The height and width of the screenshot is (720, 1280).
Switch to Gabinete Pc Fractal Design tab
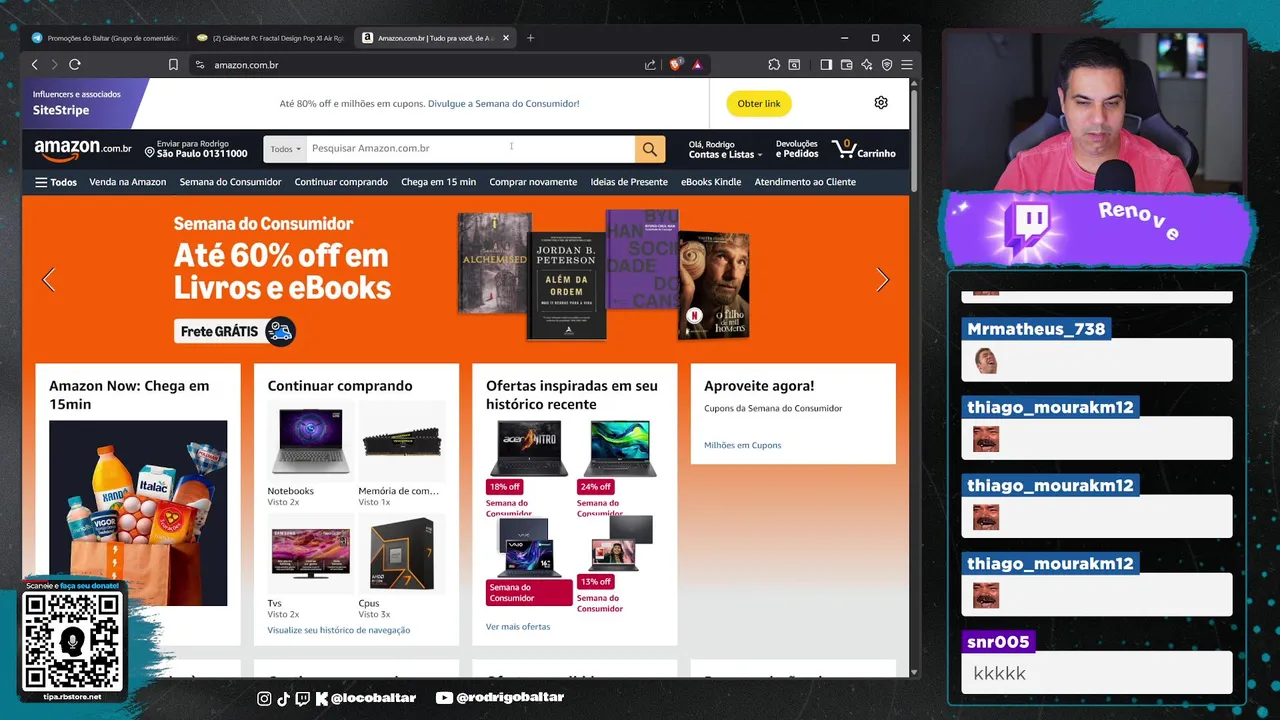270,38
